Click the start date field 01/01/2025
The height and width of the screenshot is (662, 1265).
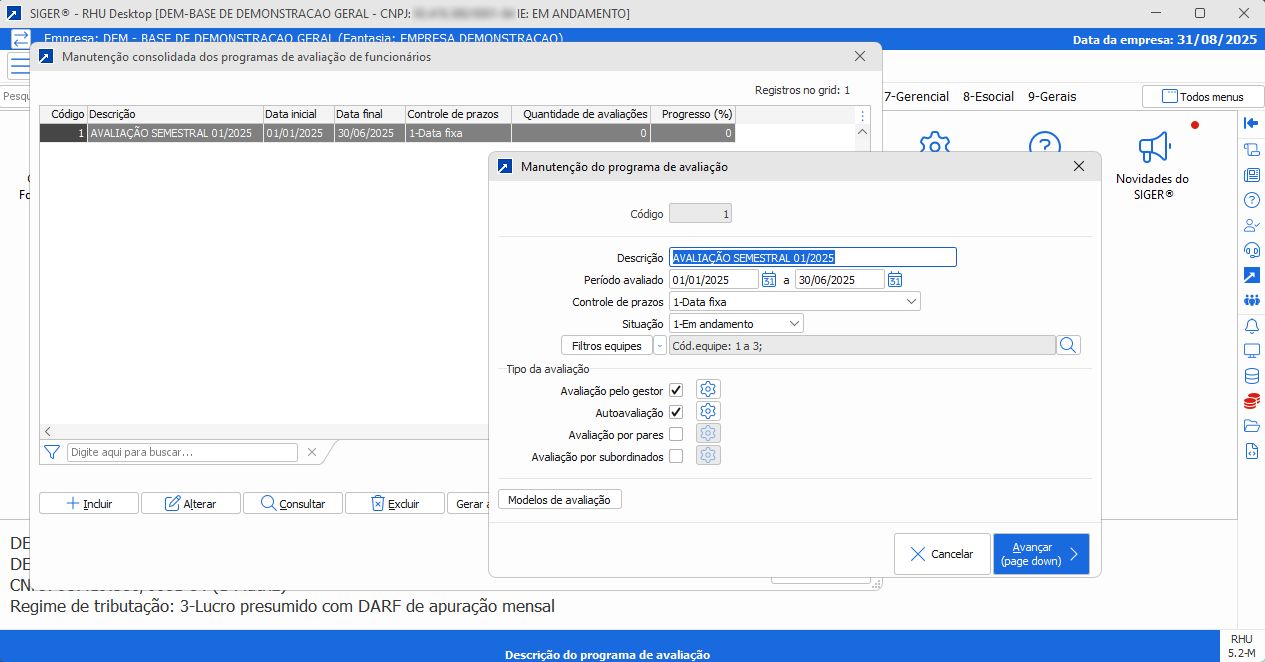point(714,280)
